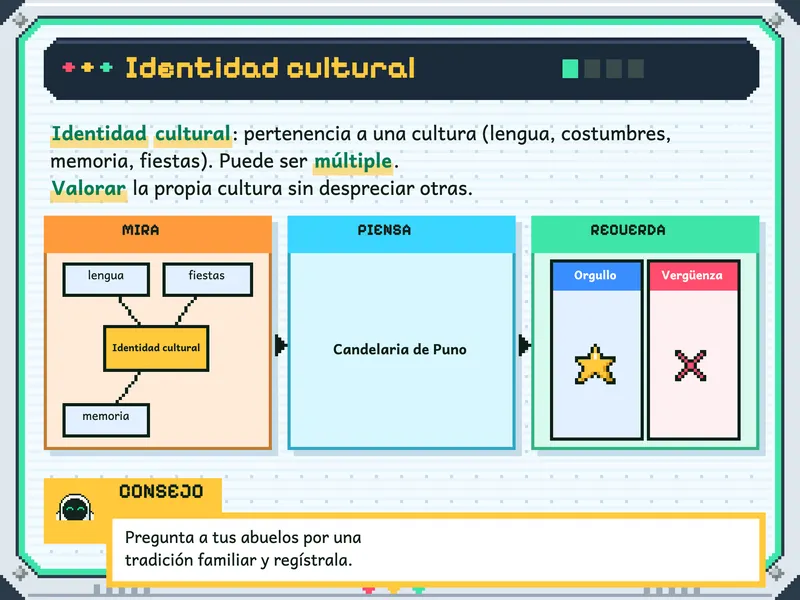This screenshot has width=800, height=600.
Task: Click highlighted term Identidad cultural in definition
Action: [x=141, y=134]
